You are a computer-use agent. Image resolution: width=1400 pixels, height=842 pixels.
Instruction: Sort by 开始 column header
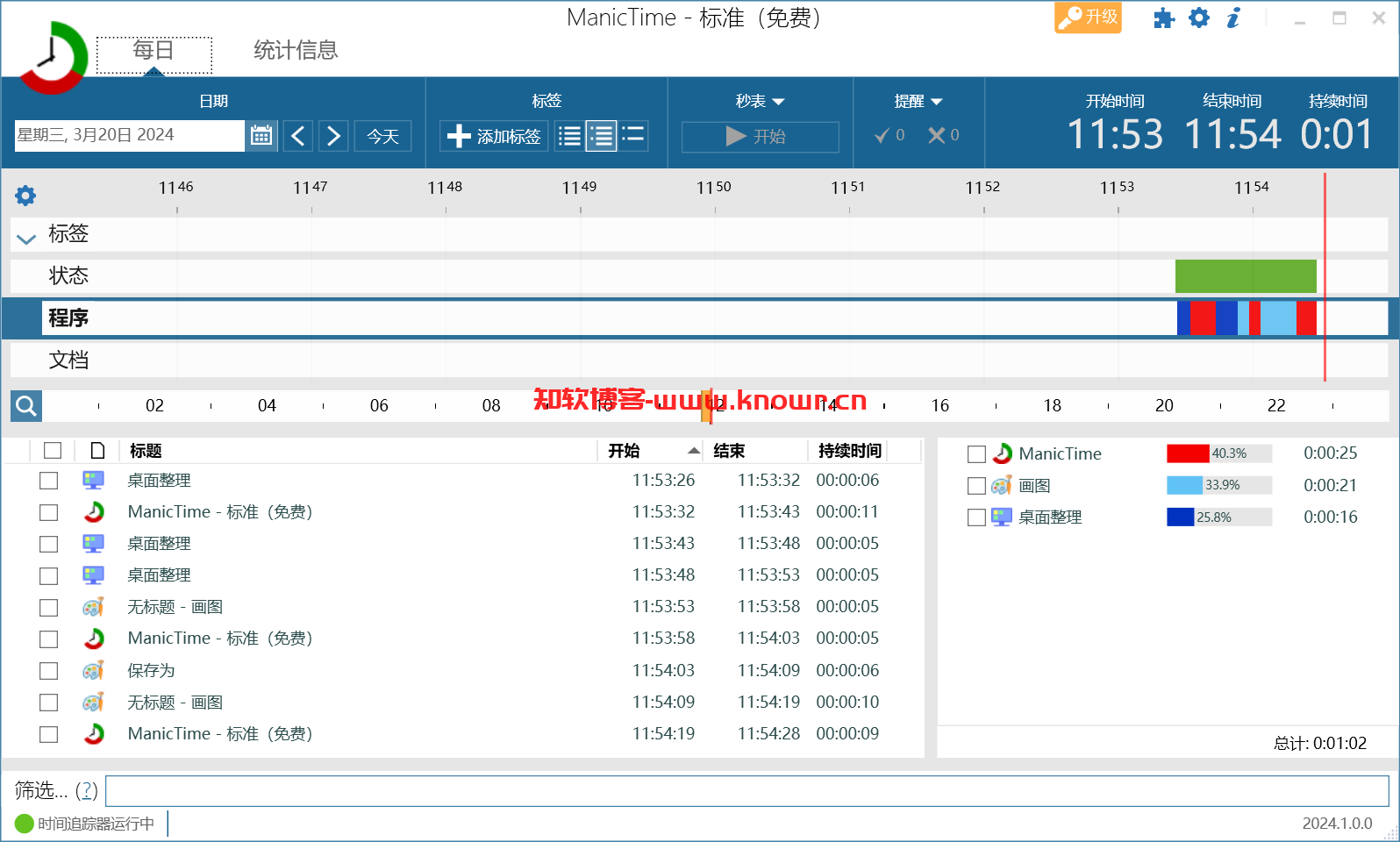[x=624, y=451]
